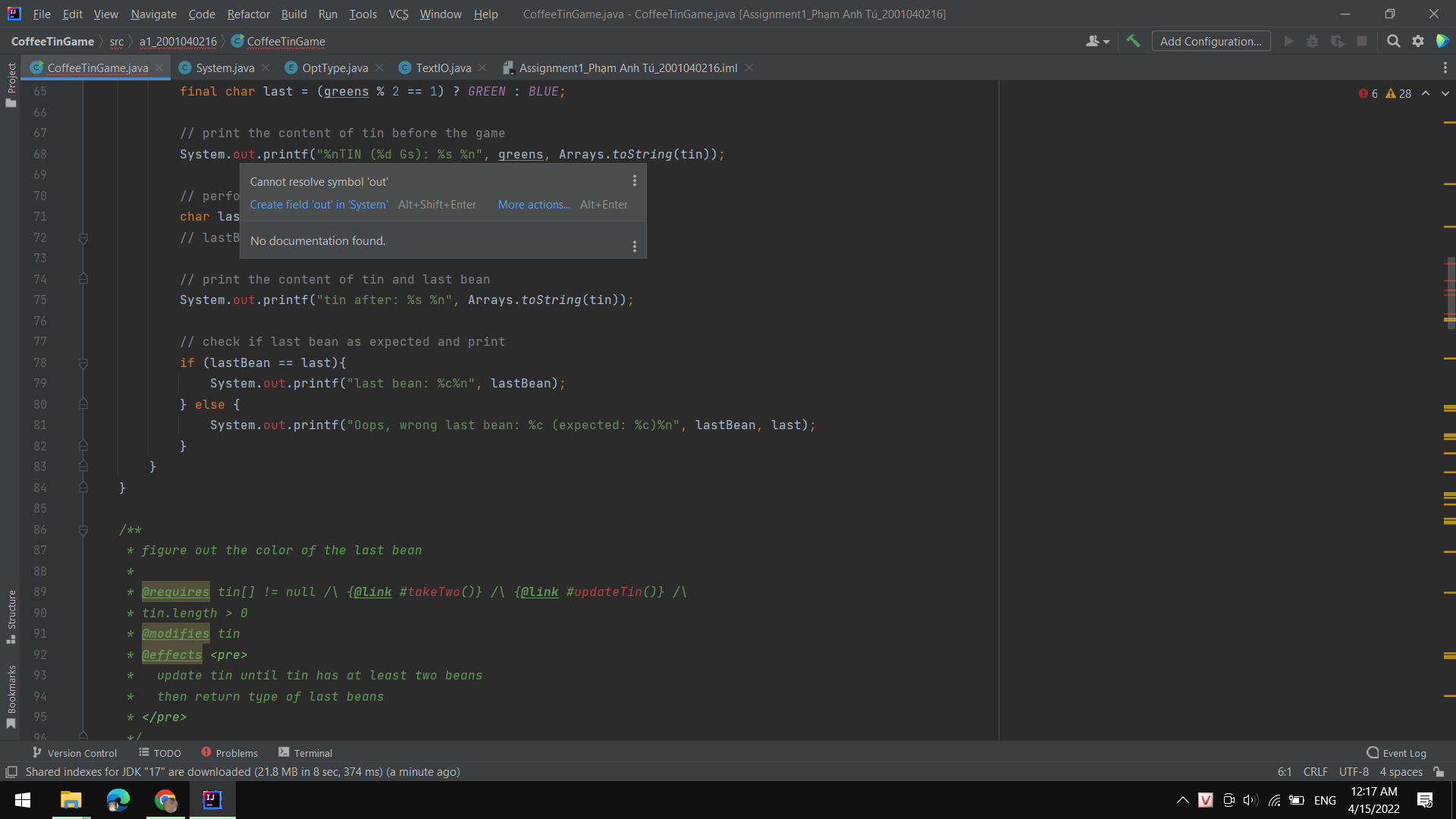Click the Run play icon in toolbar
The height and width of the screenshot is (819, 1456).
point(1288,41)
